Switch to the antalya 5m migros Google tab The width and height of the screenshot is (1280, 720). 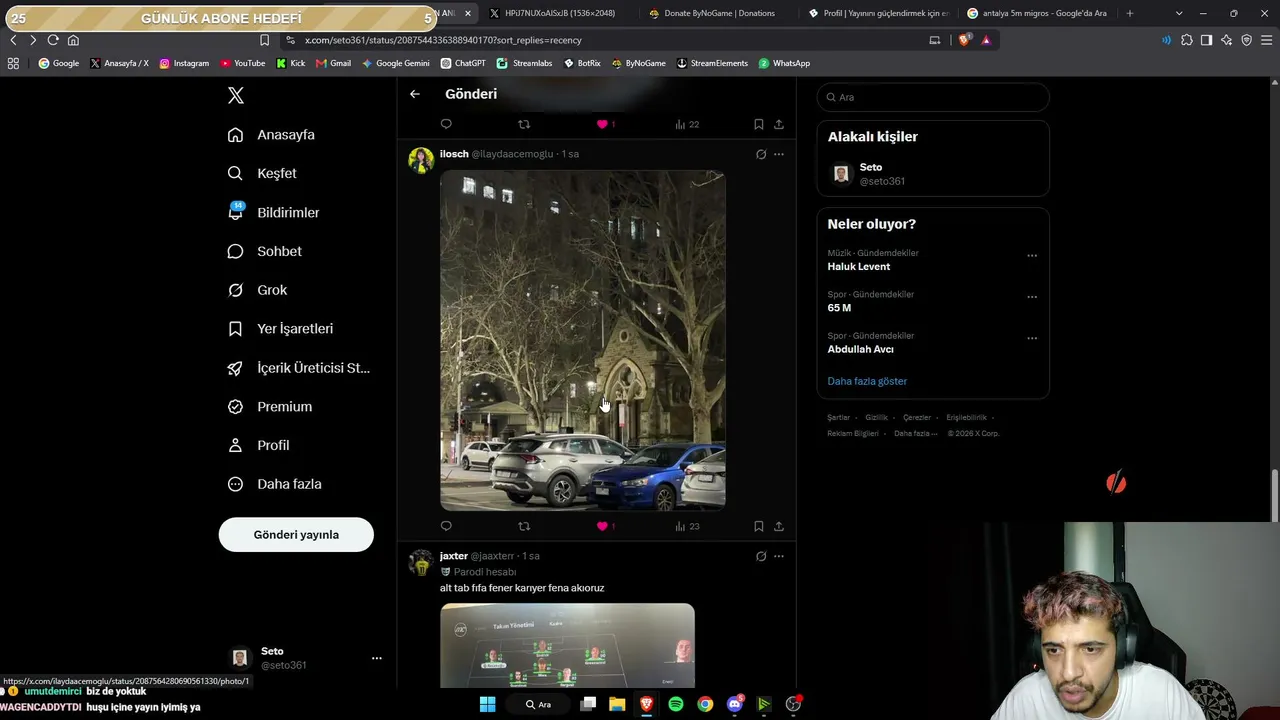tap(1037, 13)
